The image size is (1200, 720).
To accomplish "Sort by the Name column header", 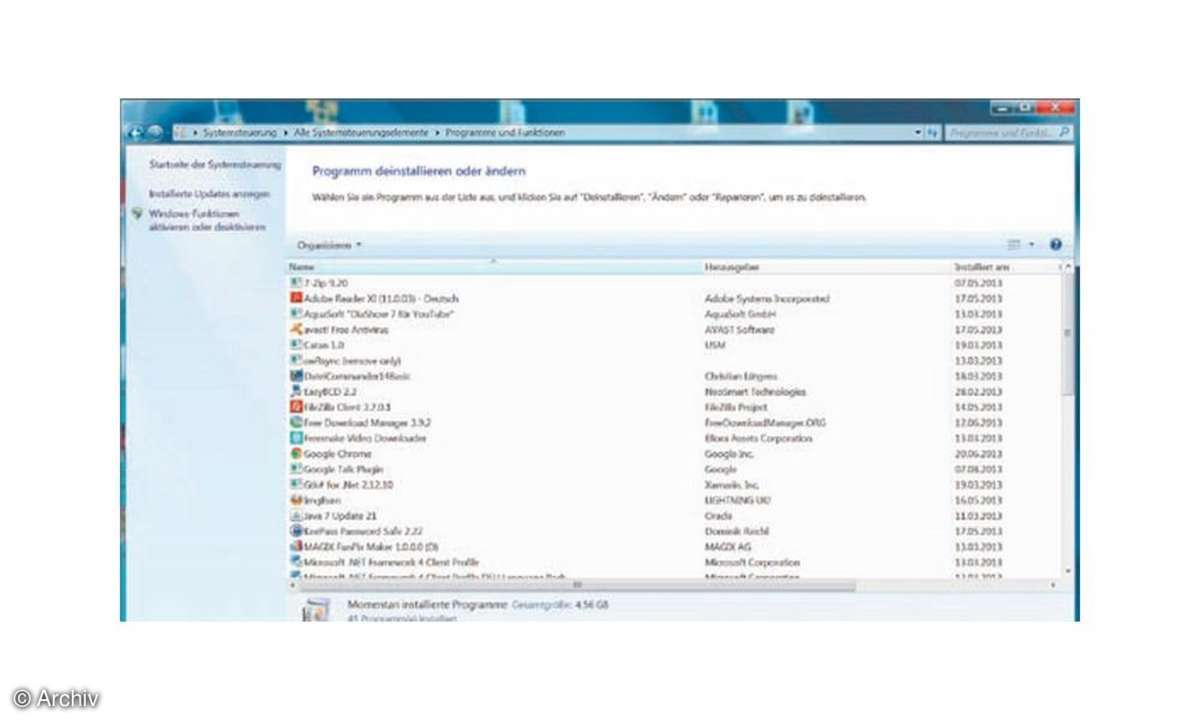I will tap(494, 267).
